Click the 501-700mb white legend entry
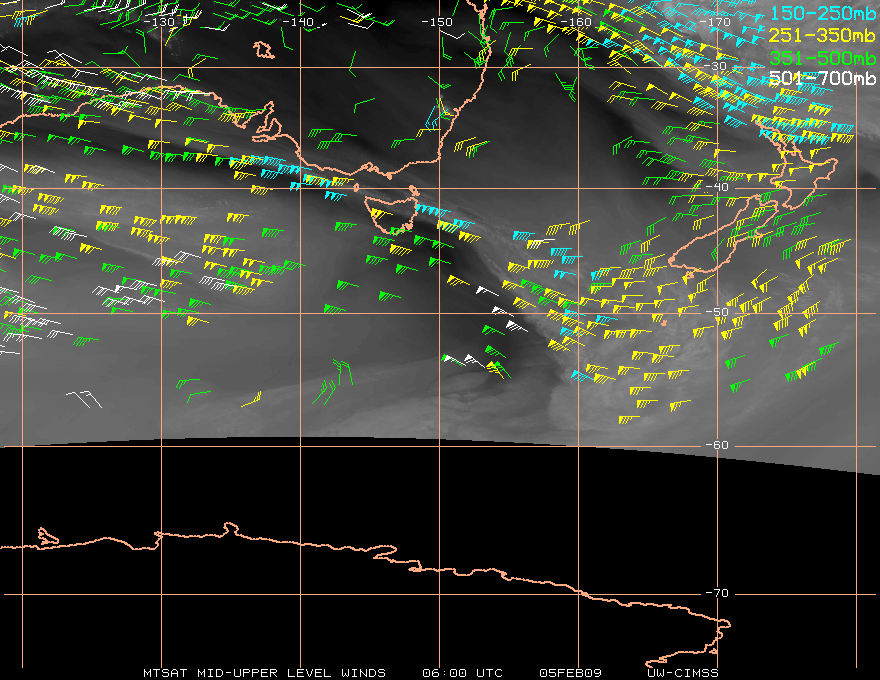The image size is (880, 680). (822, 78)
